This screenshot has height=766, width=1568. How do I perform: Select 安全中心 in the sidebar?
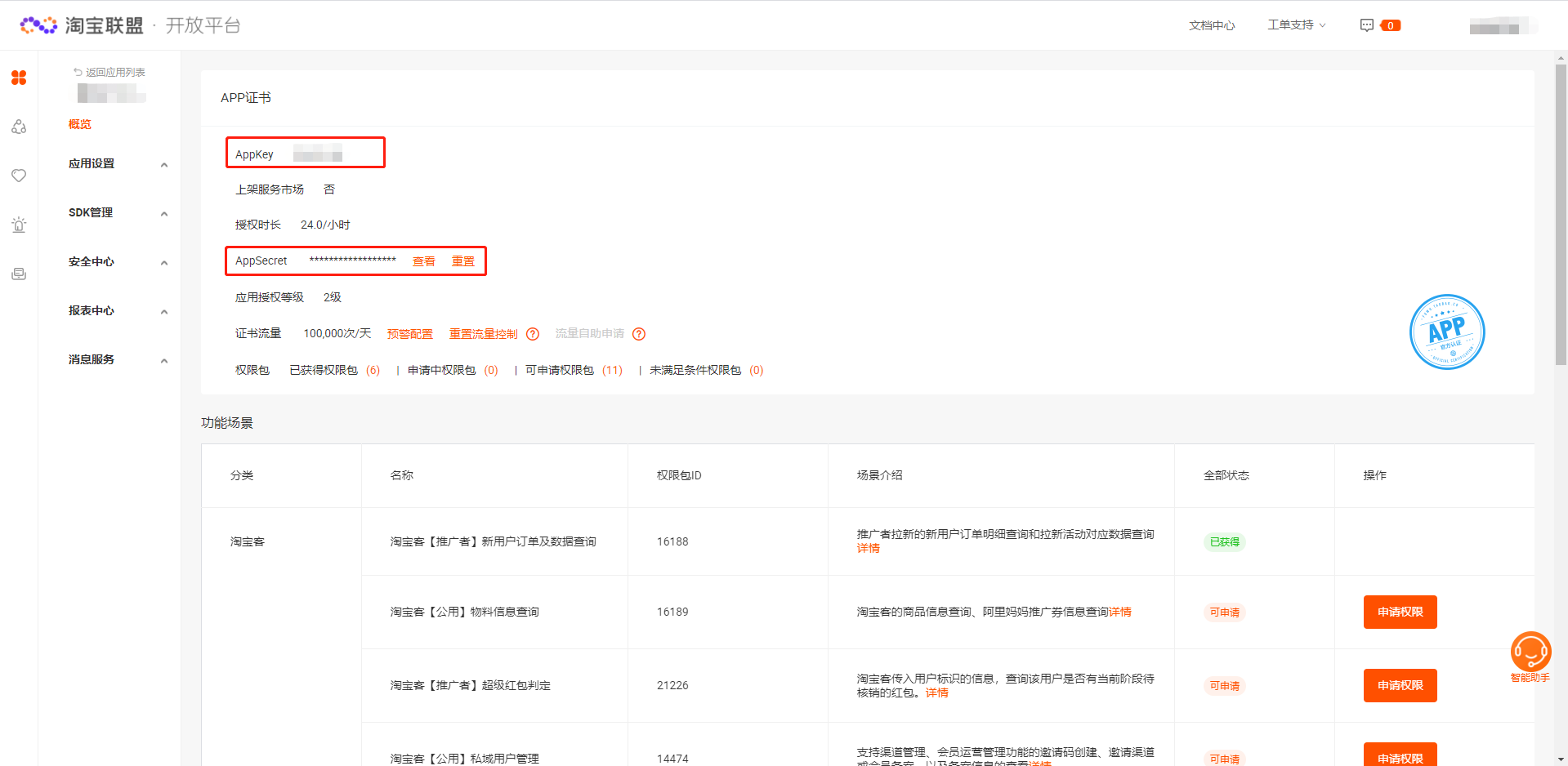[x=92, y=261]
